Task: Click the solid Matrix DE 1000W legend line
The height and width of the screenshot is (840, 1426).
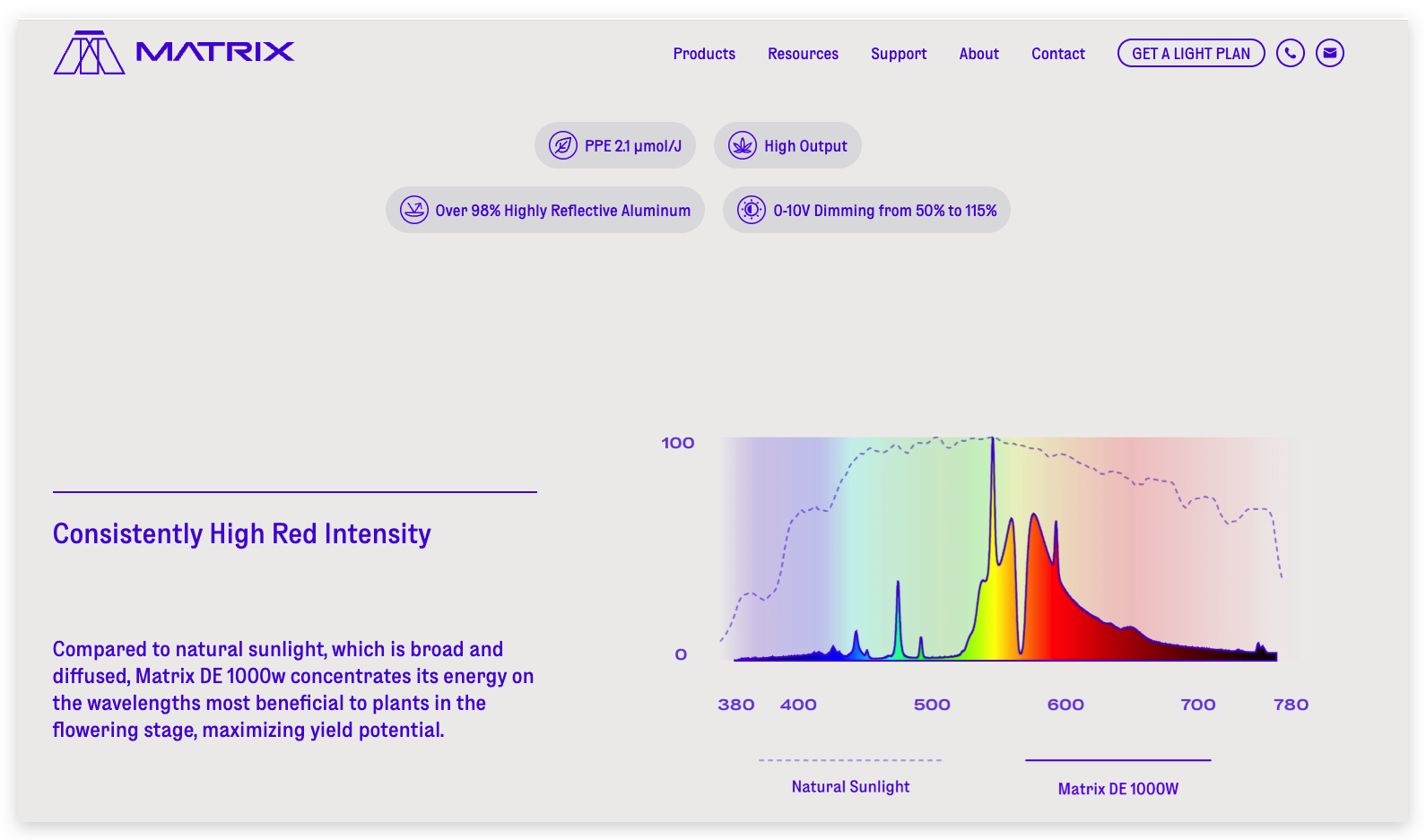Action: point(1118,760)
